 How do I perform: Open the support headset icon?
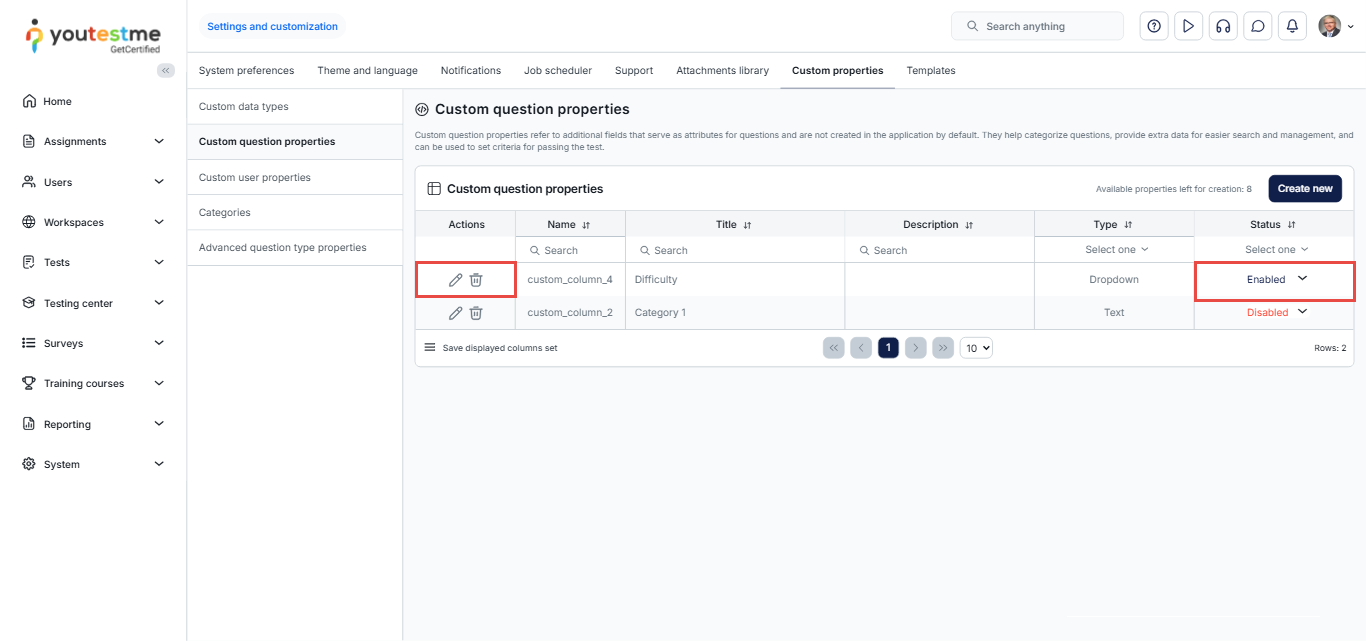coord(1223,26)
